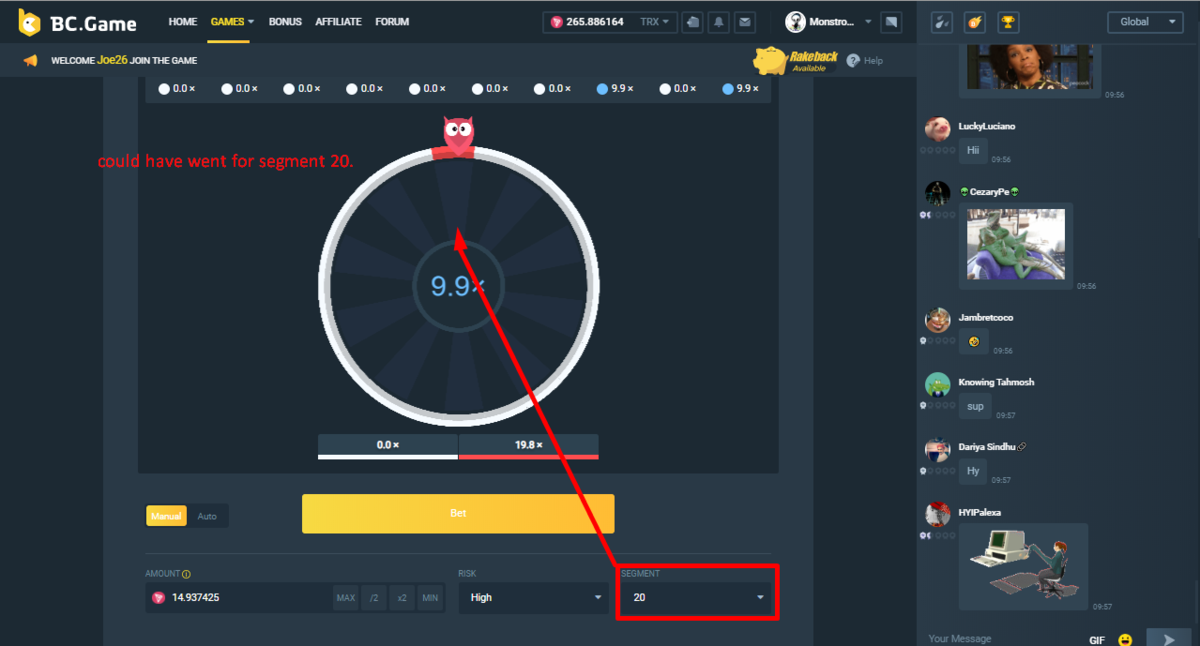Viewport: 1200px width, 646px height.
Task: Click the Help question mark icon
Action: tap(853, 61)
